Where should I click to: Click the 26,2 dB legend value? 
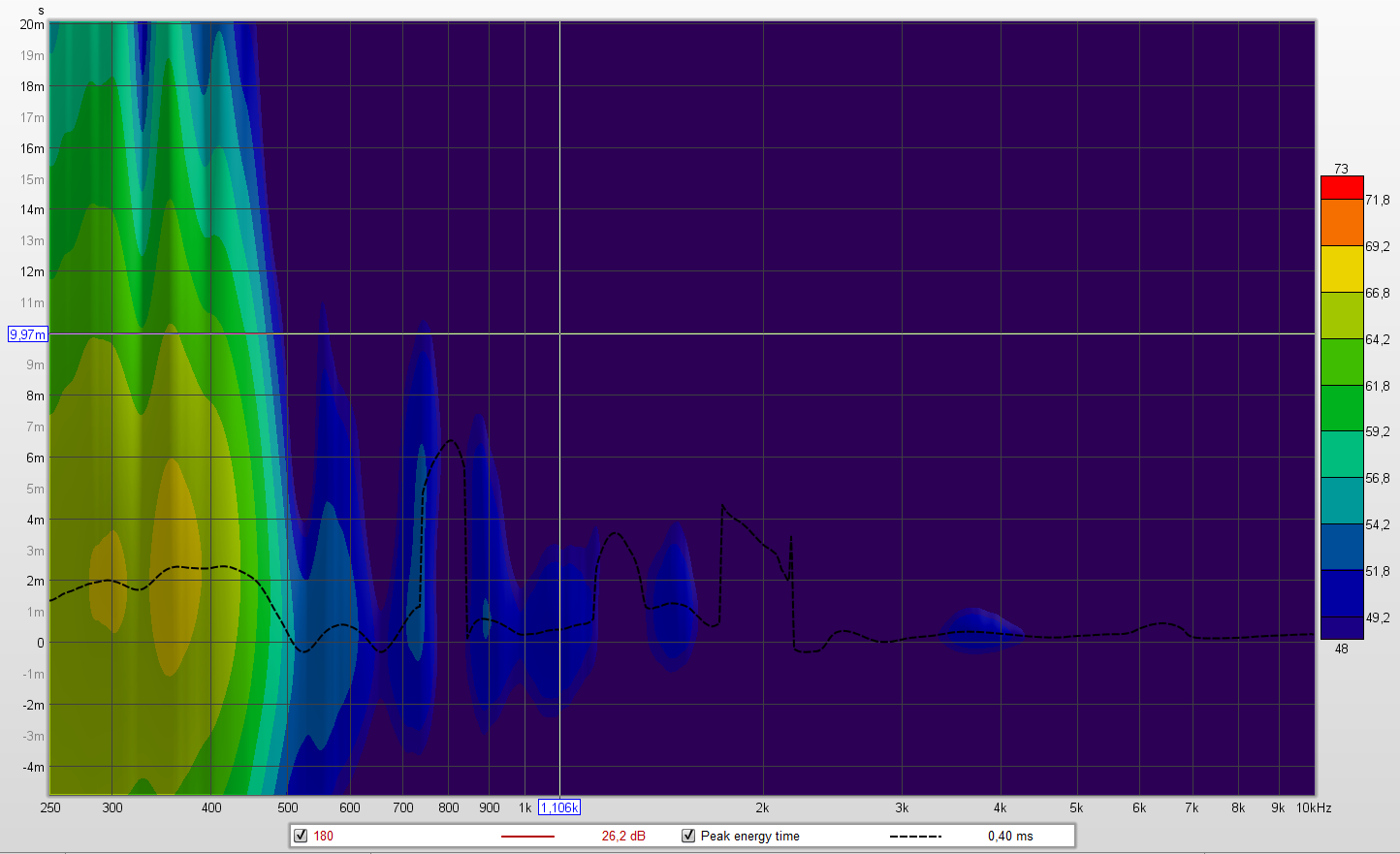coord(623,836)
